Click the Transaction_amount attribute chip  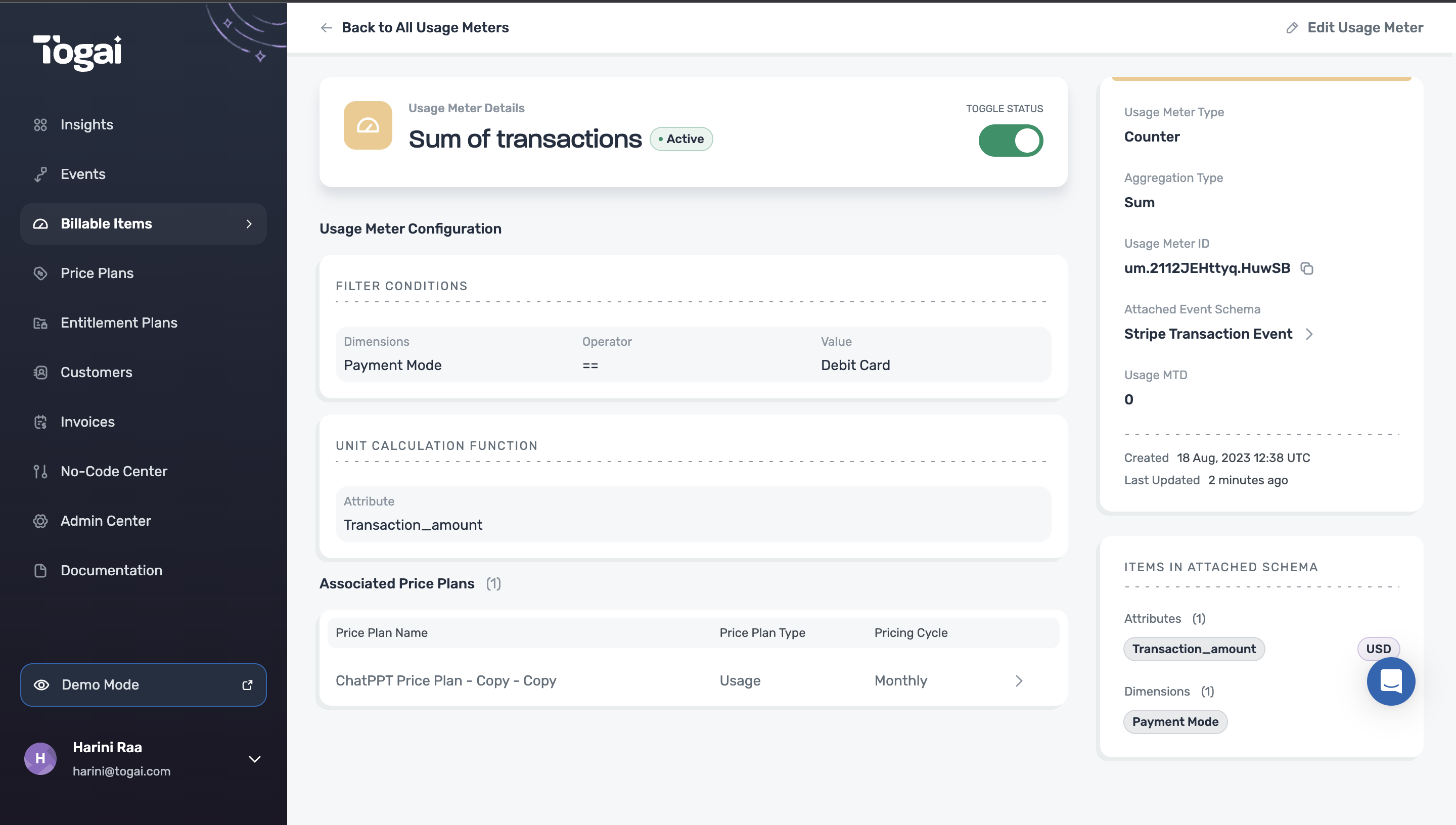[1194, 650]
